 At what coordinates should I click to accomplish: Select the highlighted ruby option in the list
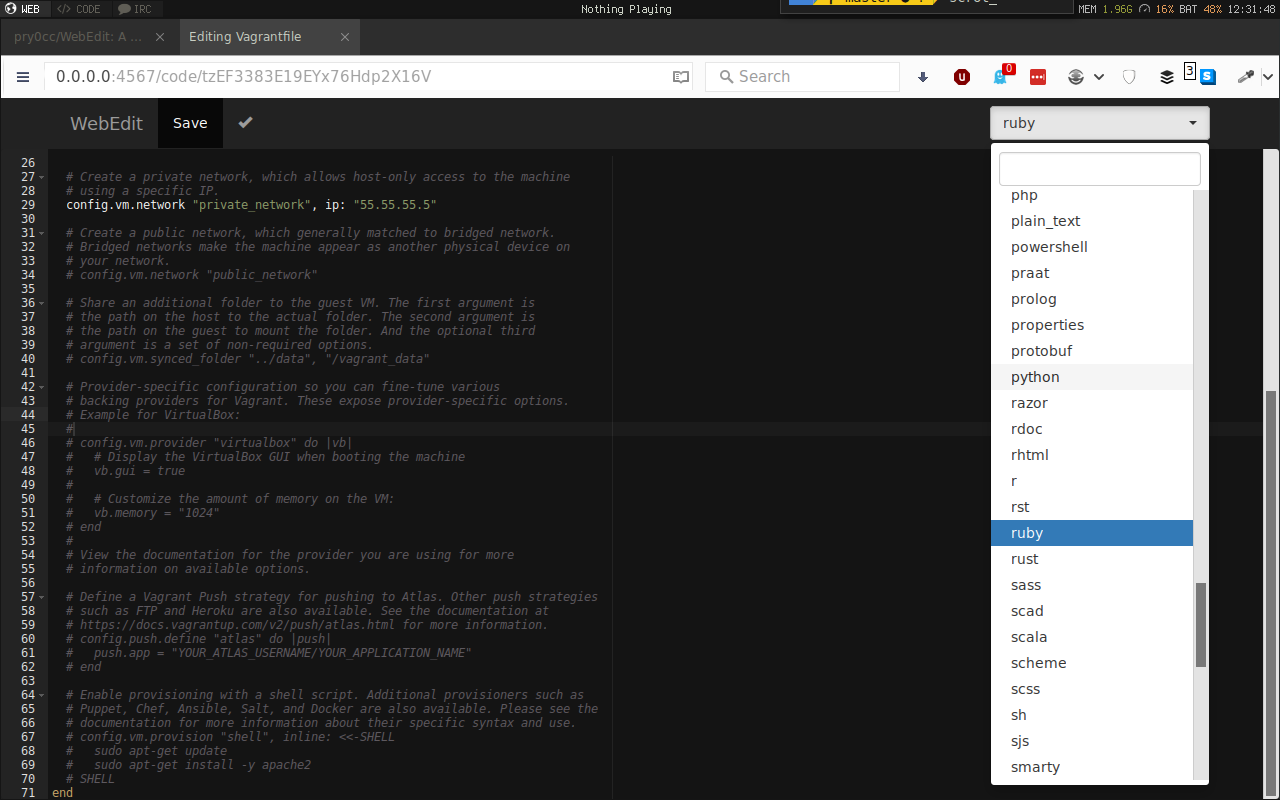coord(1092,533)
